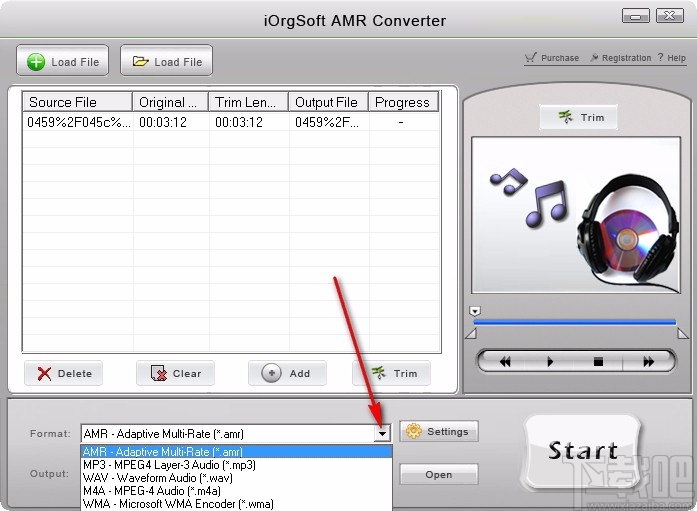Click the Format combo box text field

click(228, 433)
